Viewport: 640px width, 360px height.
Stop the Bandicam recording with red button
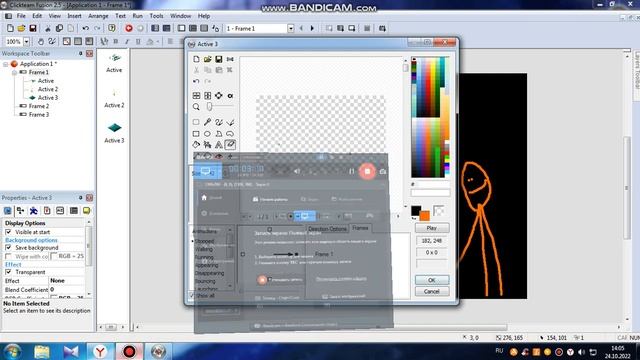367,171
